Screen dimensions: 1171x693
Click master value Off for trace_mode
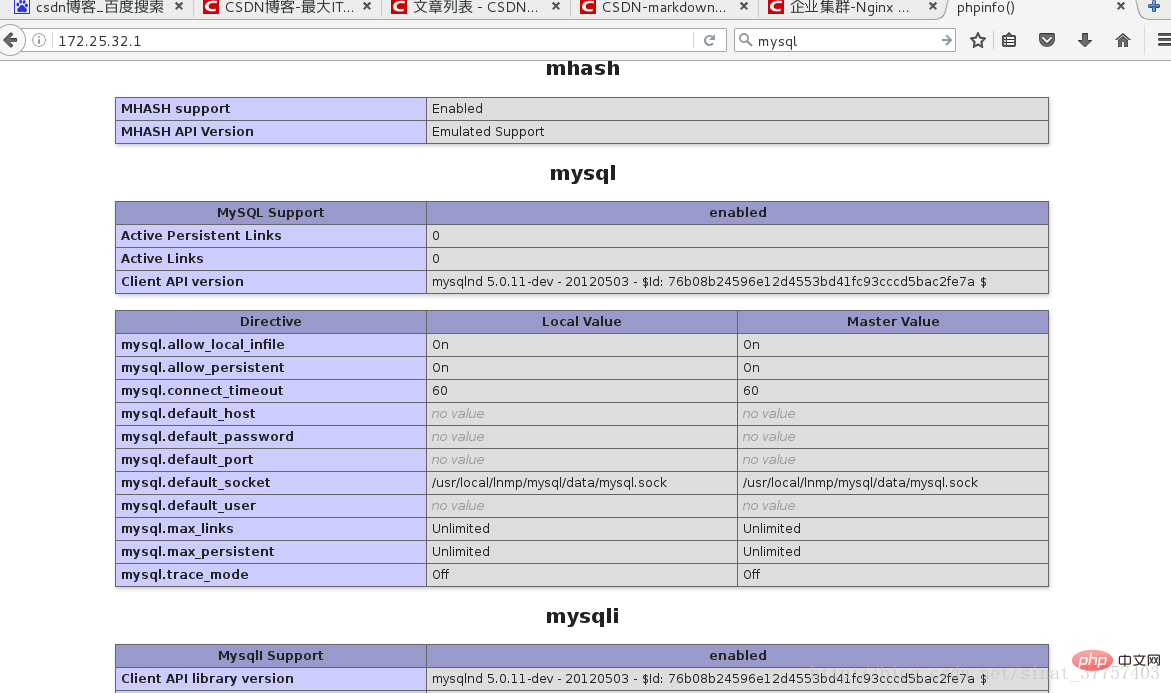point(751,574)
